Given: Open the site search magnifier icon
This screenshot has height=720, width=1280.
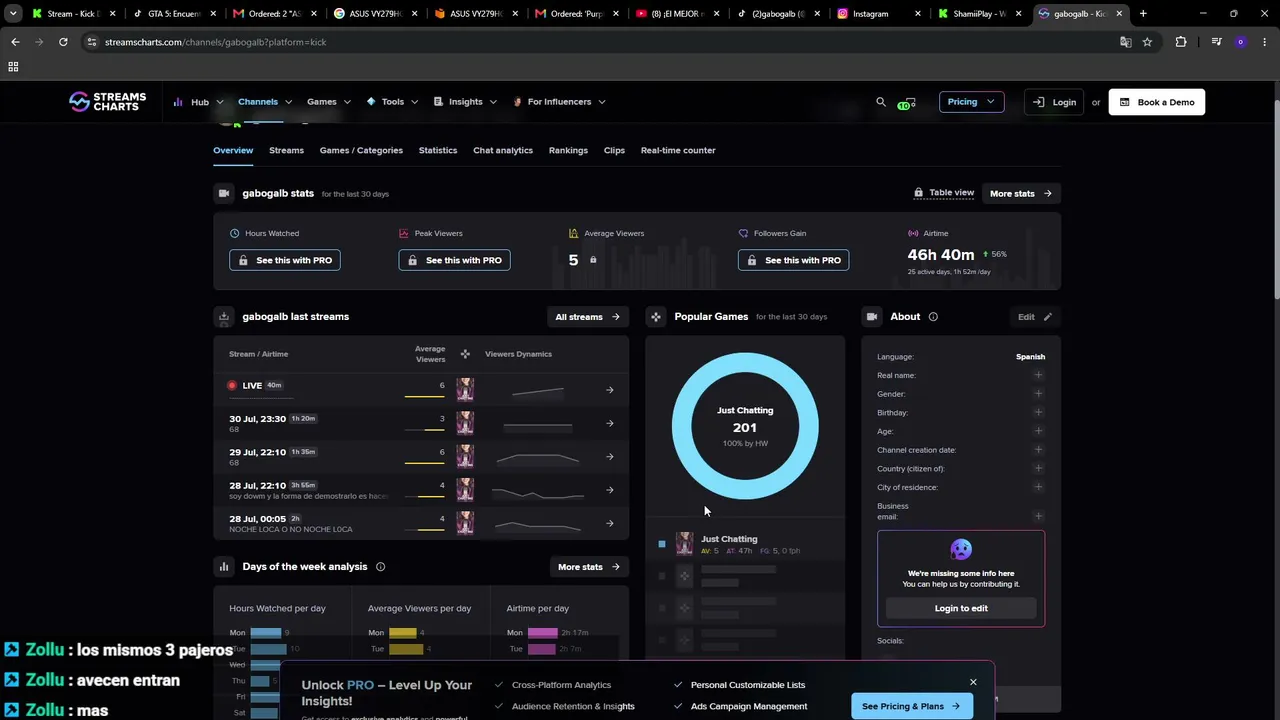Looking at the screenshot, I should [x=881, y=102].
